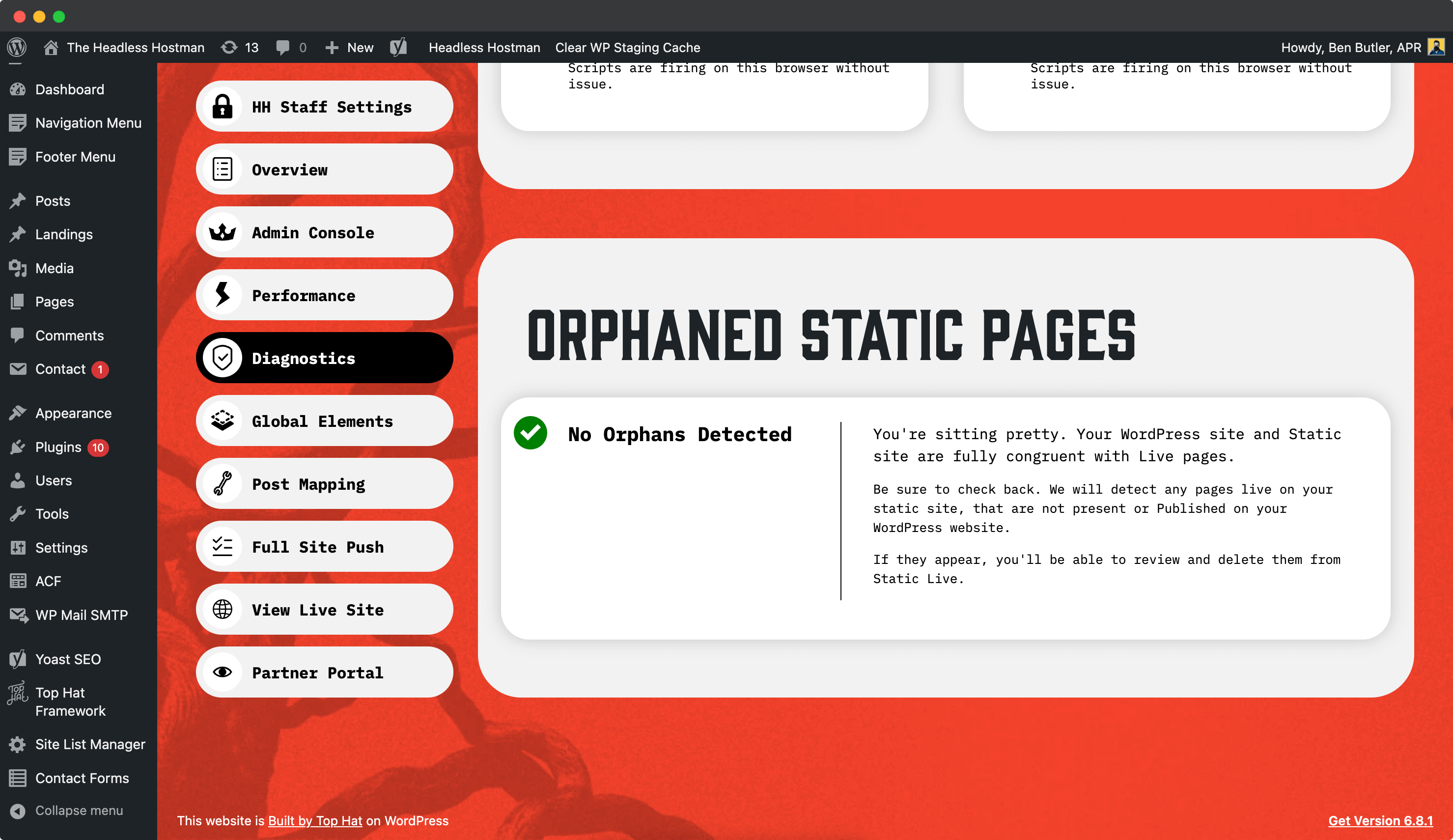Click the lightning bolt Performance icon
Viewport: 1453px width, 840px height.
222,295
